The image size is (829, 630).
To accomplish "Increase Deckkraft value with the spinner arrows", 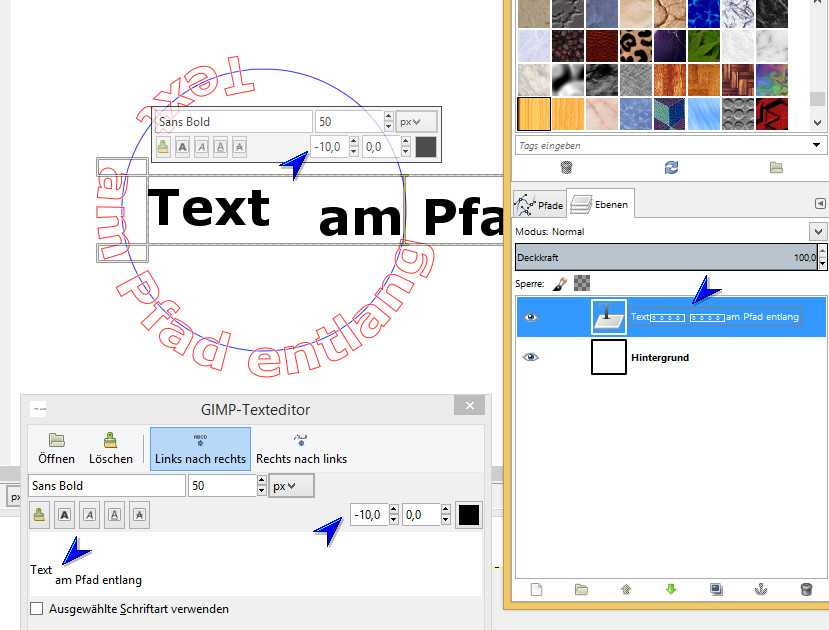I will [x=822, y=251].
